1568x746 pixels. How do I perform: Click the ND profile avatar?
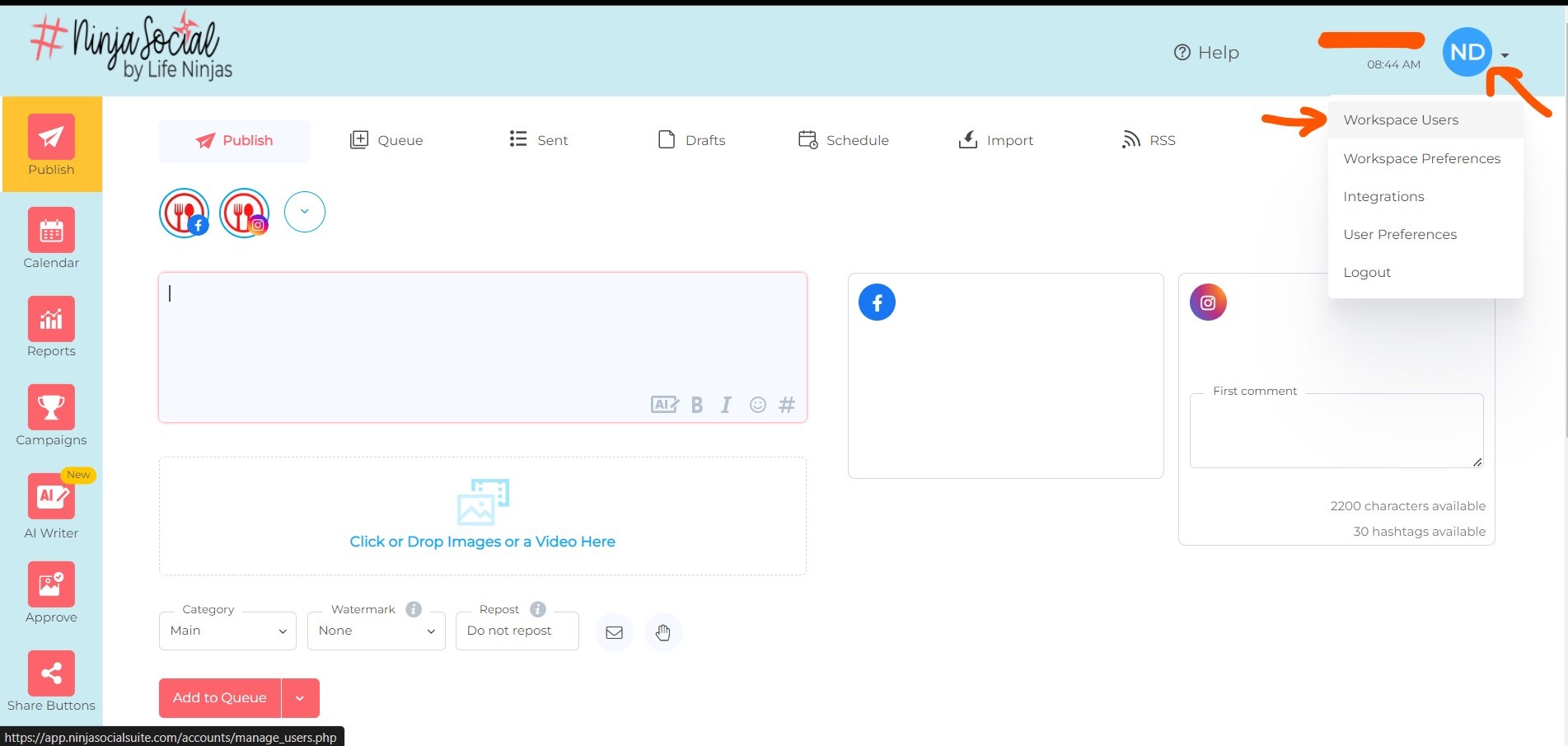pyautogui.click(x=1467, y=52)
